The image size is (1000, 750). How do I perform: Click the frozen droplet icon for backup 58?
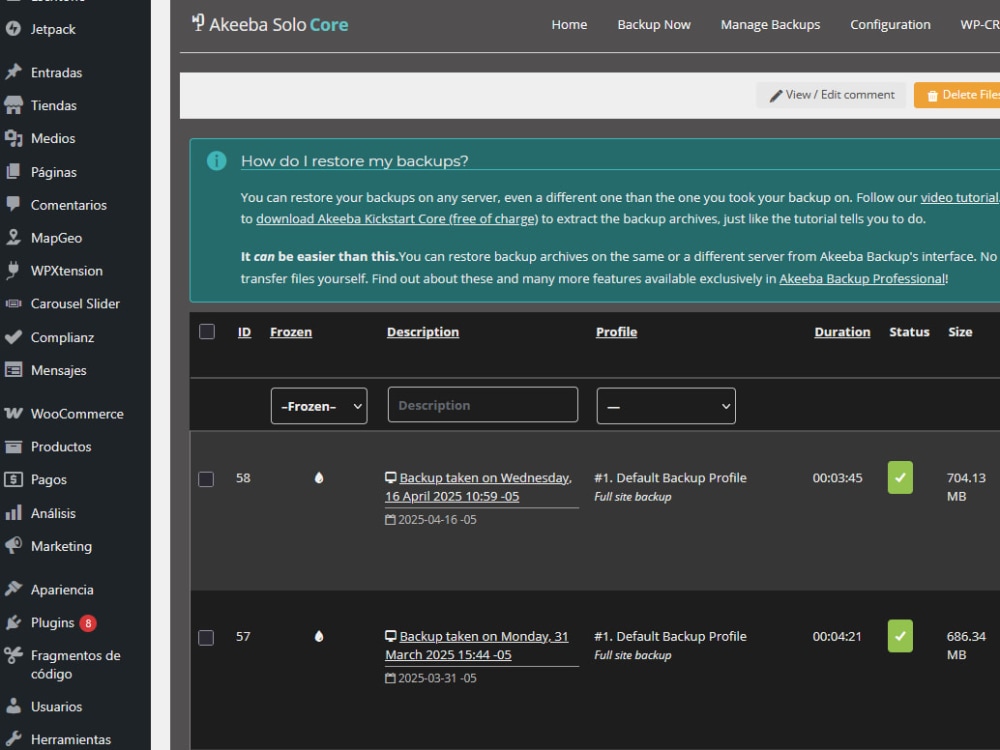click(x=319, y=478)
